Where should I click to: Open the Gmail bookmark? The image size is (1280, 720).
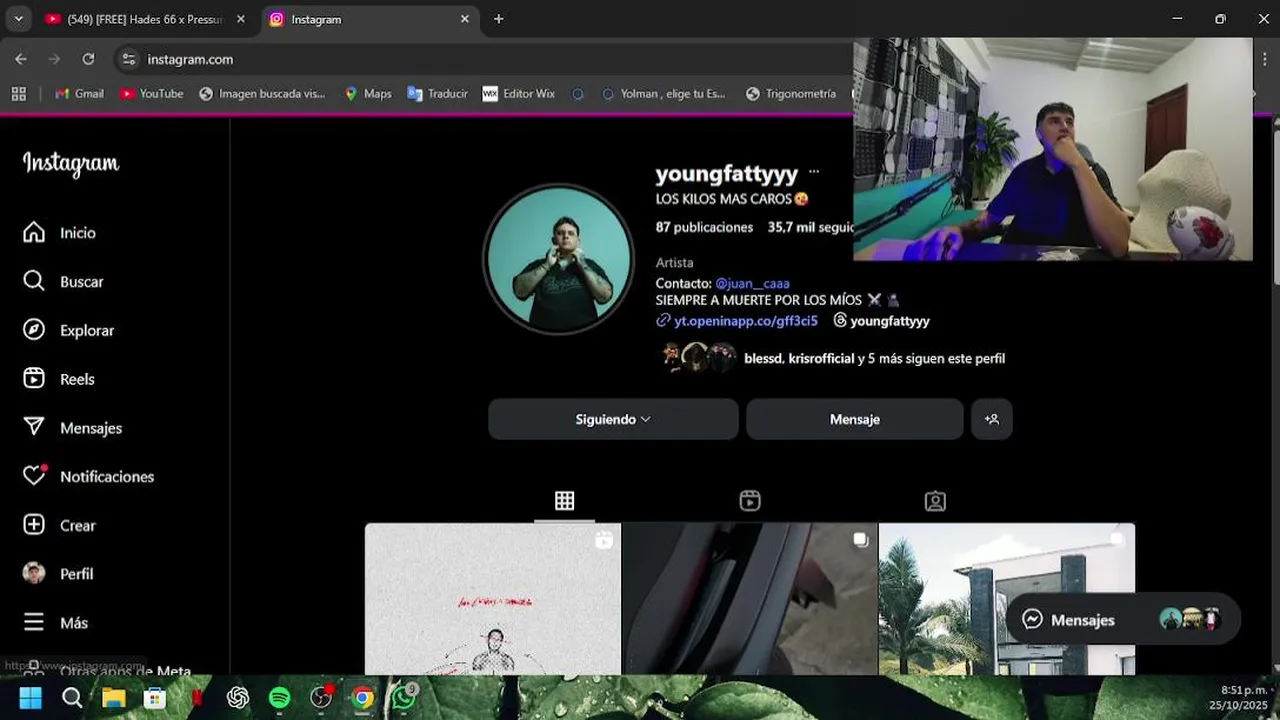(79, 93)
